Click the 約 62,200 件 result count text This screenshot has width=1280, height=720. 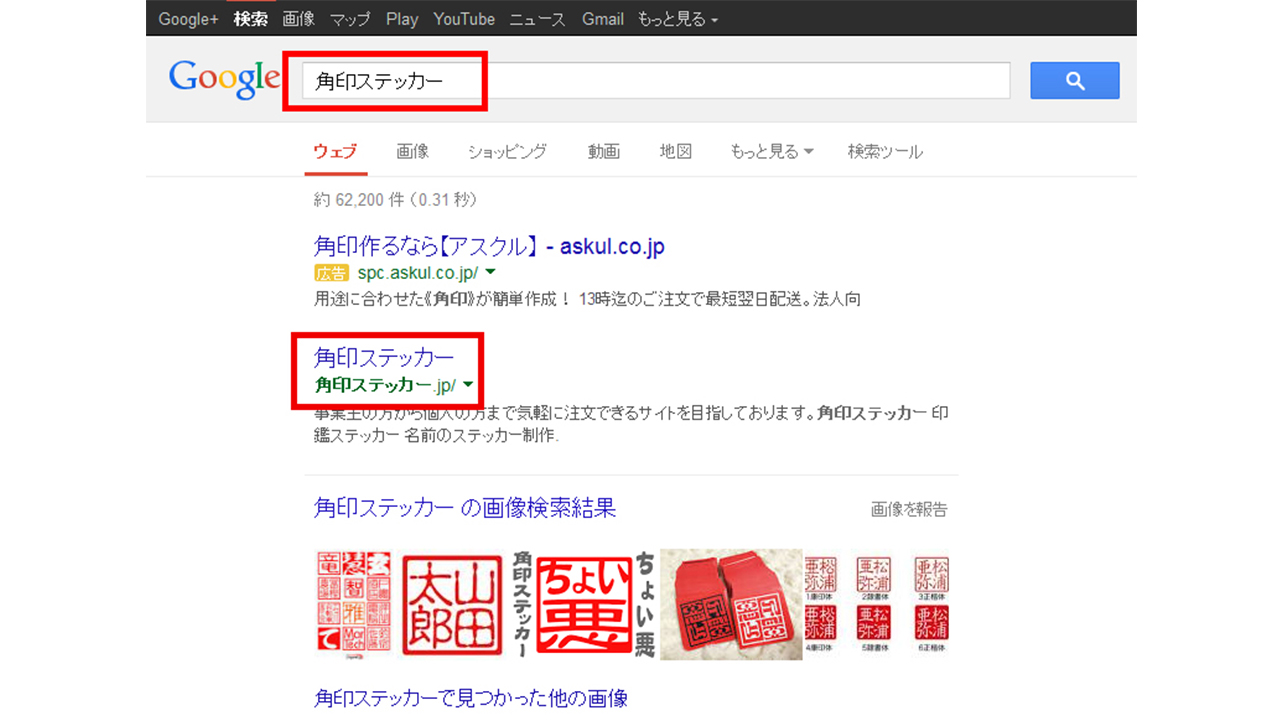(395, 200)
